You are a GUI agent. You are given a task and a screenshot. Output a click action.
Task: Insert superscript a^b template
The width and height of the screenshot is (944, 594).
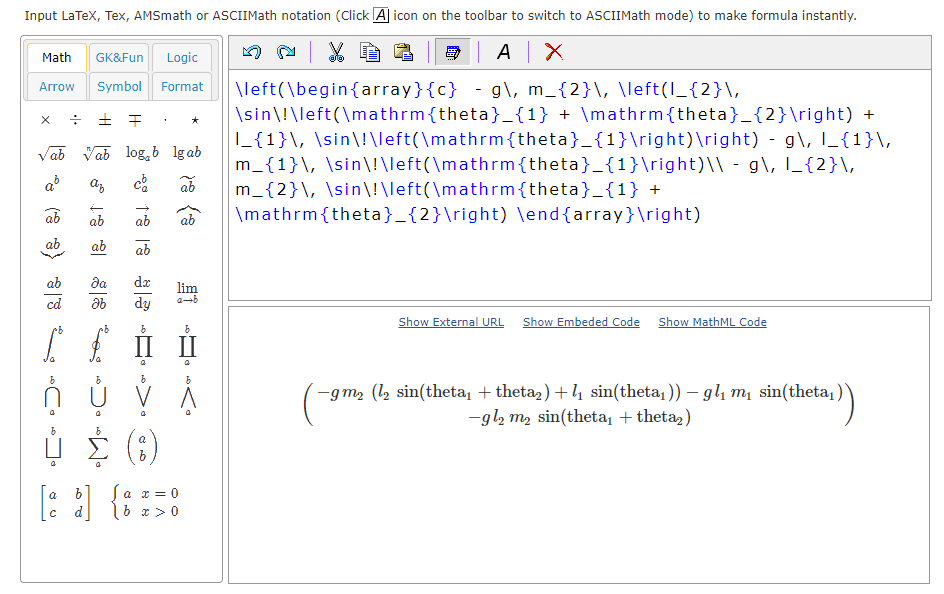(52, 185)
